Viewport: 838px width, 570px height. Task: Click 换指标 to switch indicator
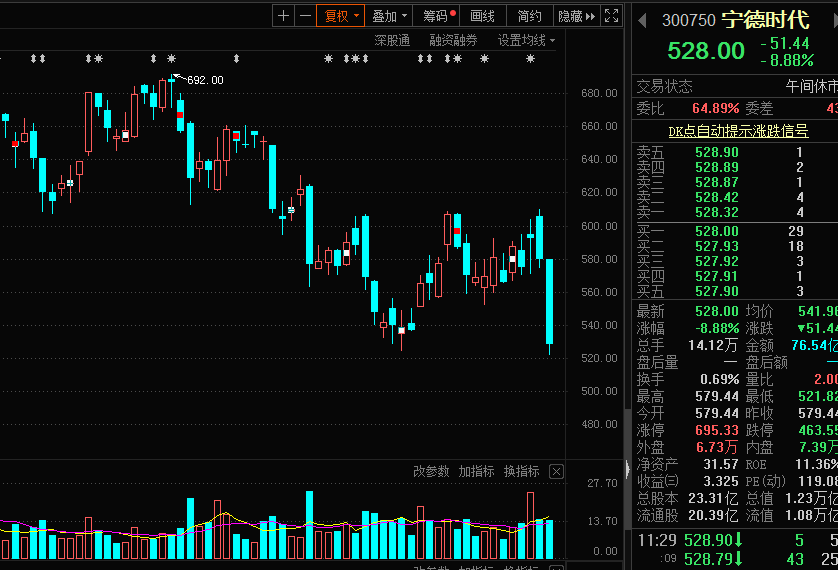pos(521,471)
